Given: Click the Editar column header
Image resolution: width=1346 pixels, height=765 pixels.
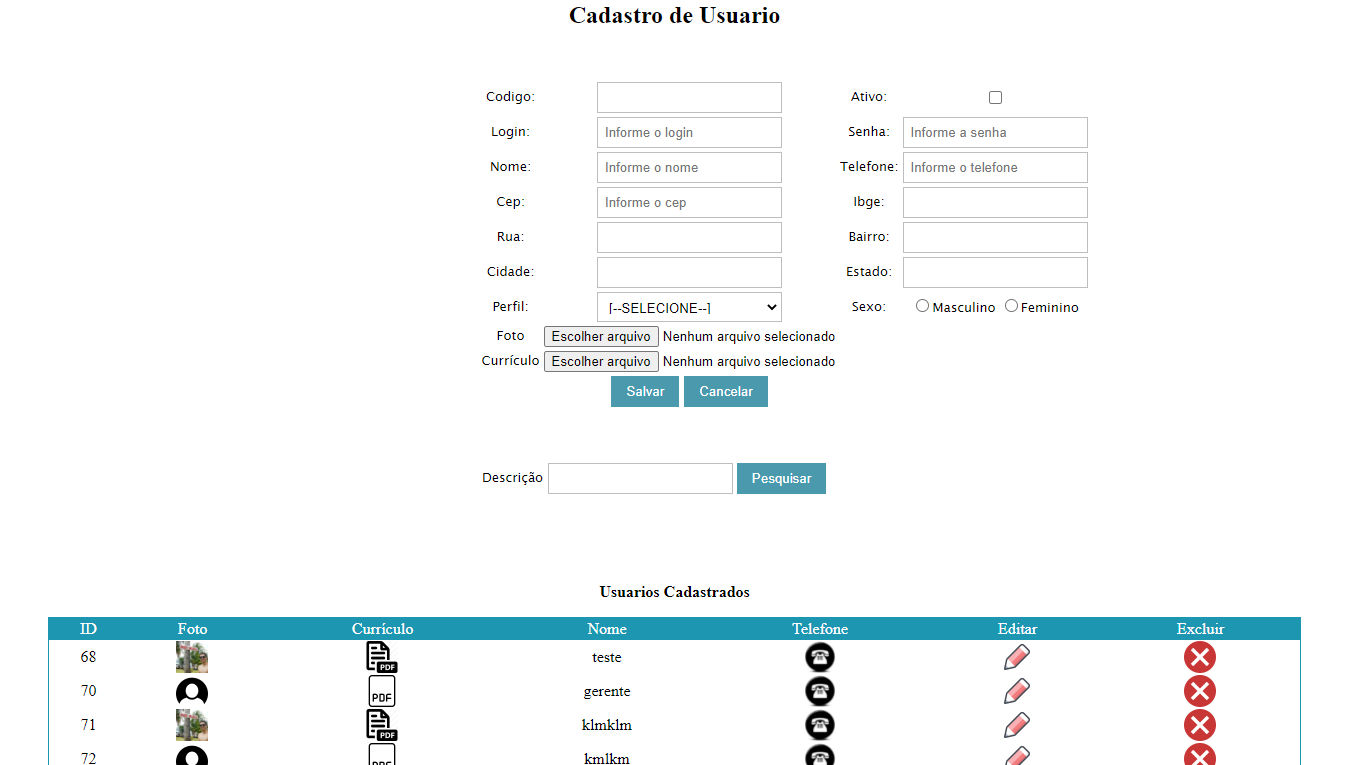Looking at the screenshot, I should click(x=1017, y=629).
